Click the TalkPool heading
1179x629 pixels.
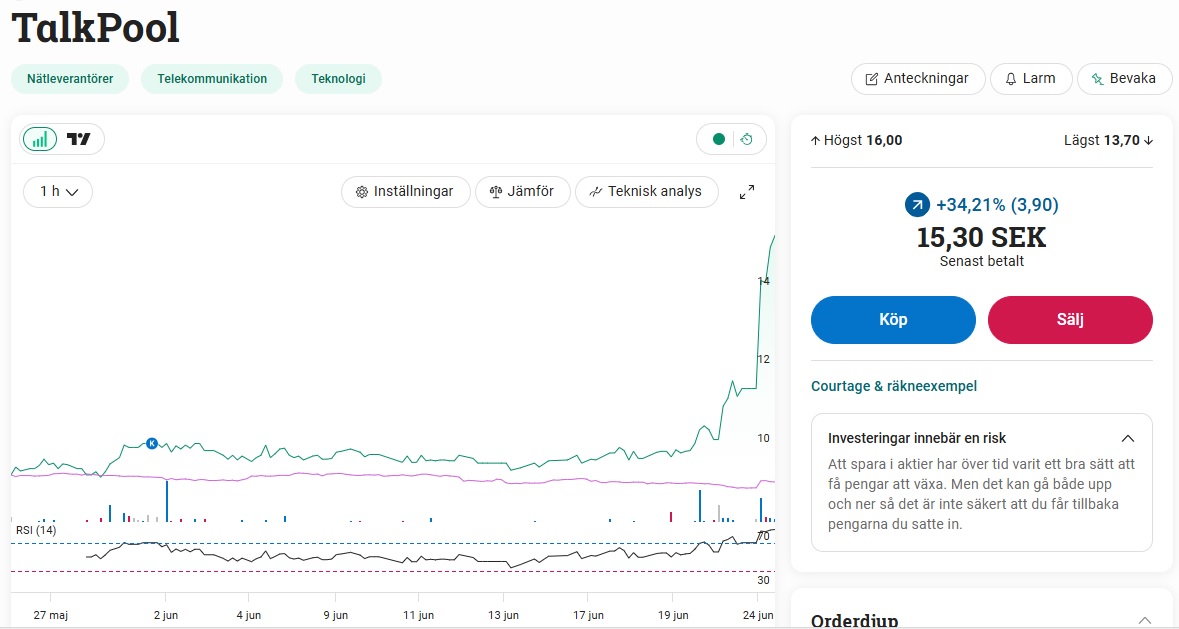point(95,28)
